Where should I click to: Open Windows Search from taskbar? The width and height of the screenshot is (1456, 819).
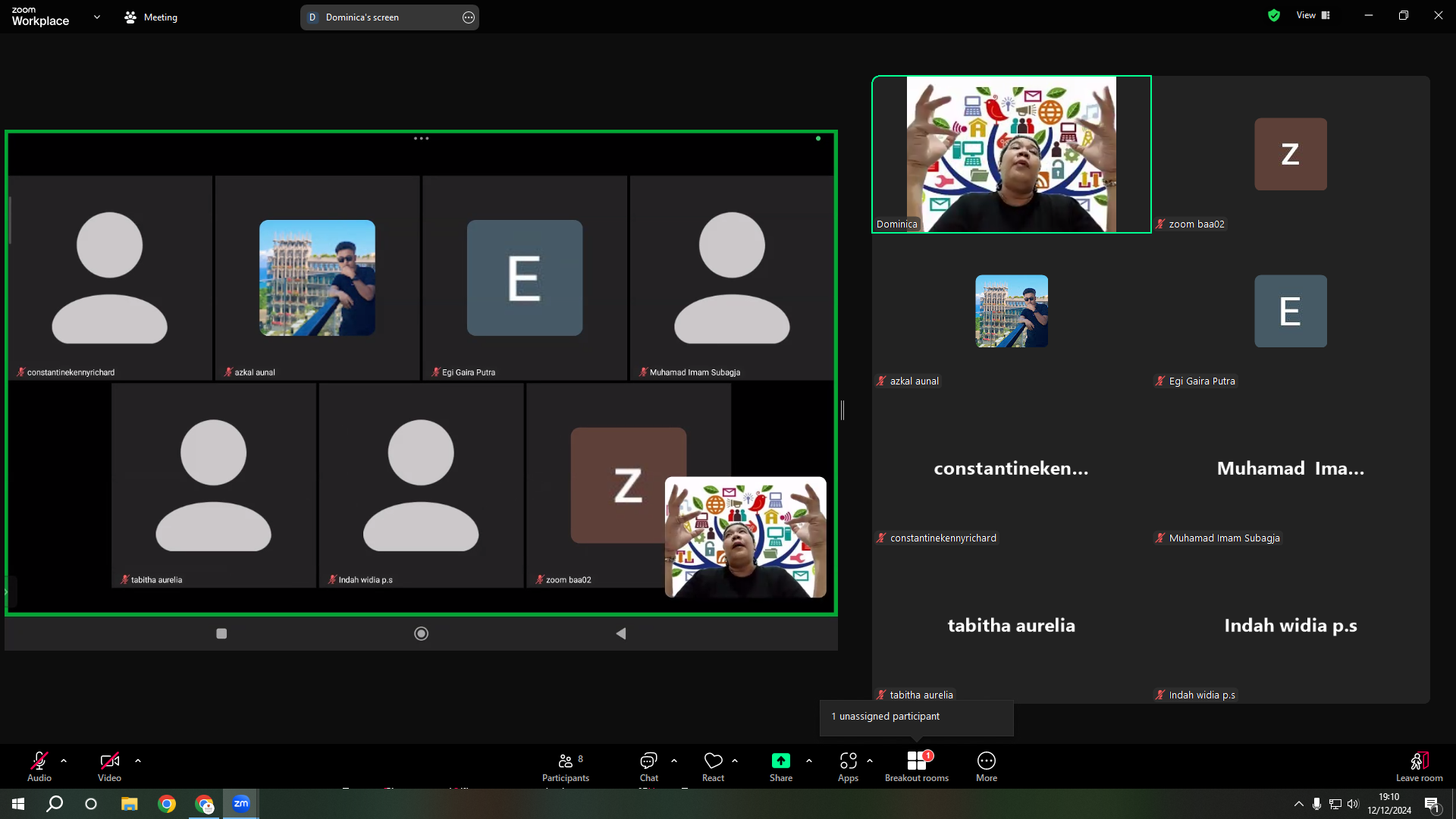pyautogui.click(x=55, y=804)
